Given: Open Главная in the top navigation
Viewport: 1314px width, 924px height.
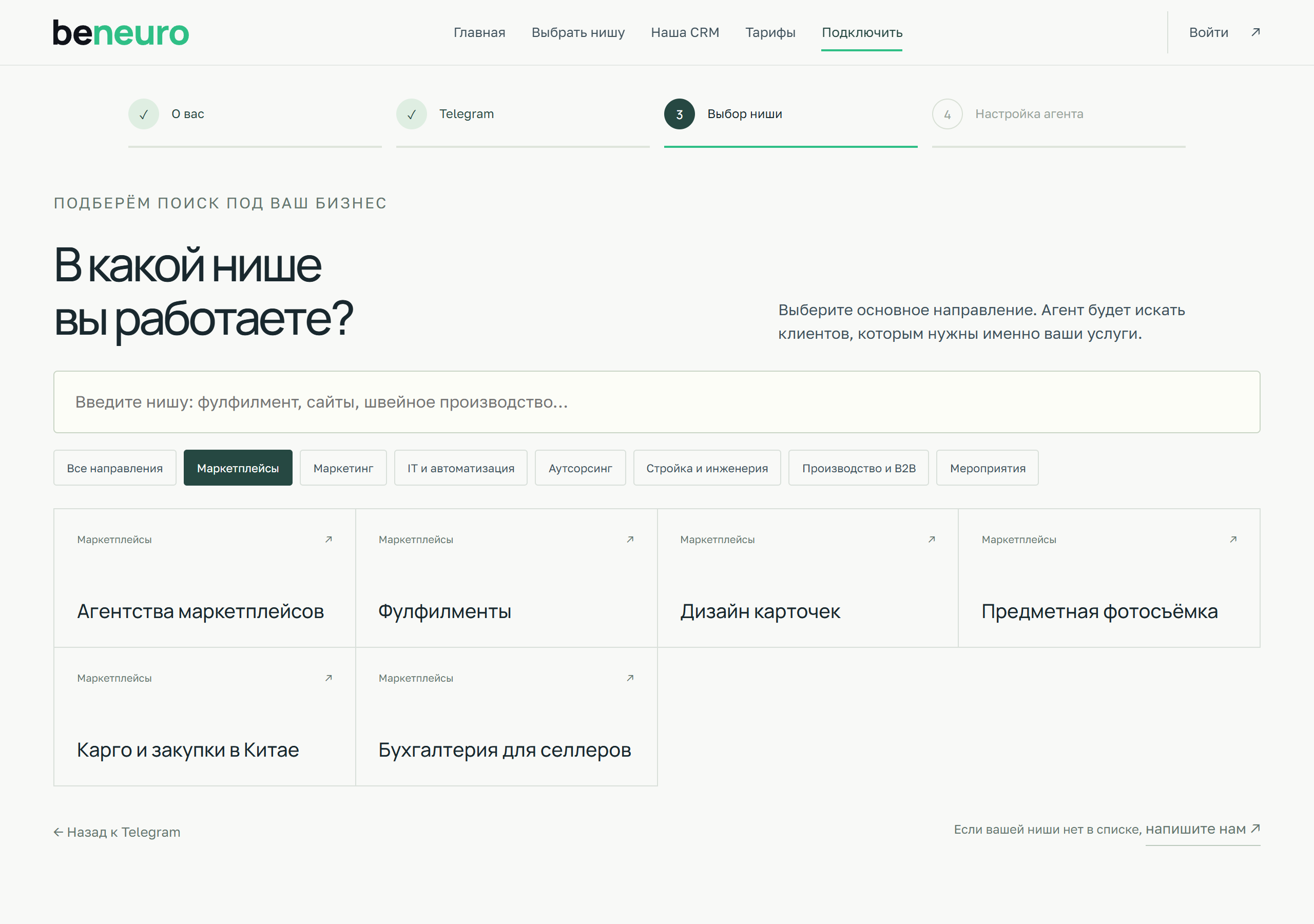Looking at the screenshot, I should click(x=479, y=33).
